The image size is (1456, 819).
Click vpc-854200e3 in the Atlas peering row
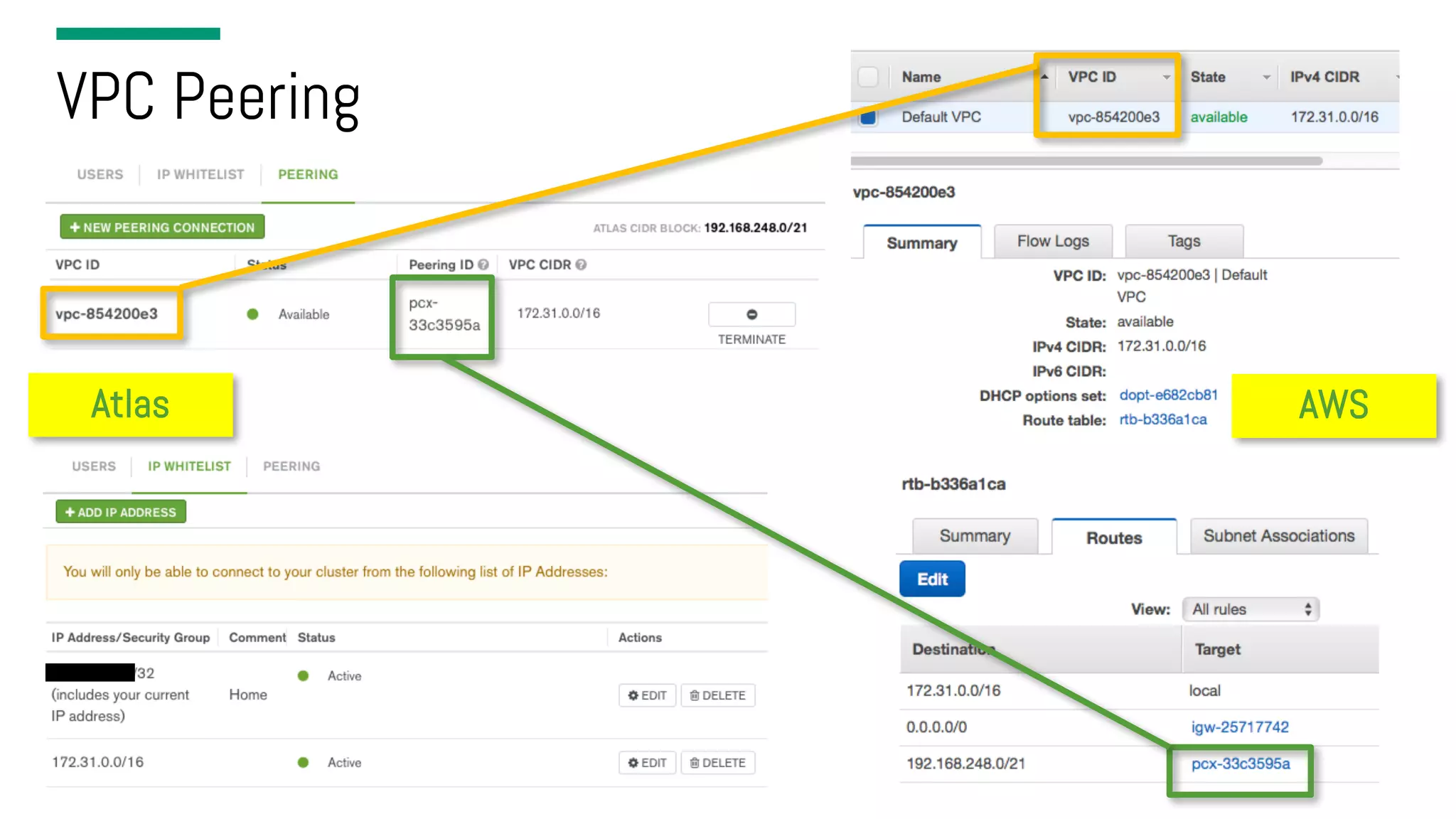107,314
